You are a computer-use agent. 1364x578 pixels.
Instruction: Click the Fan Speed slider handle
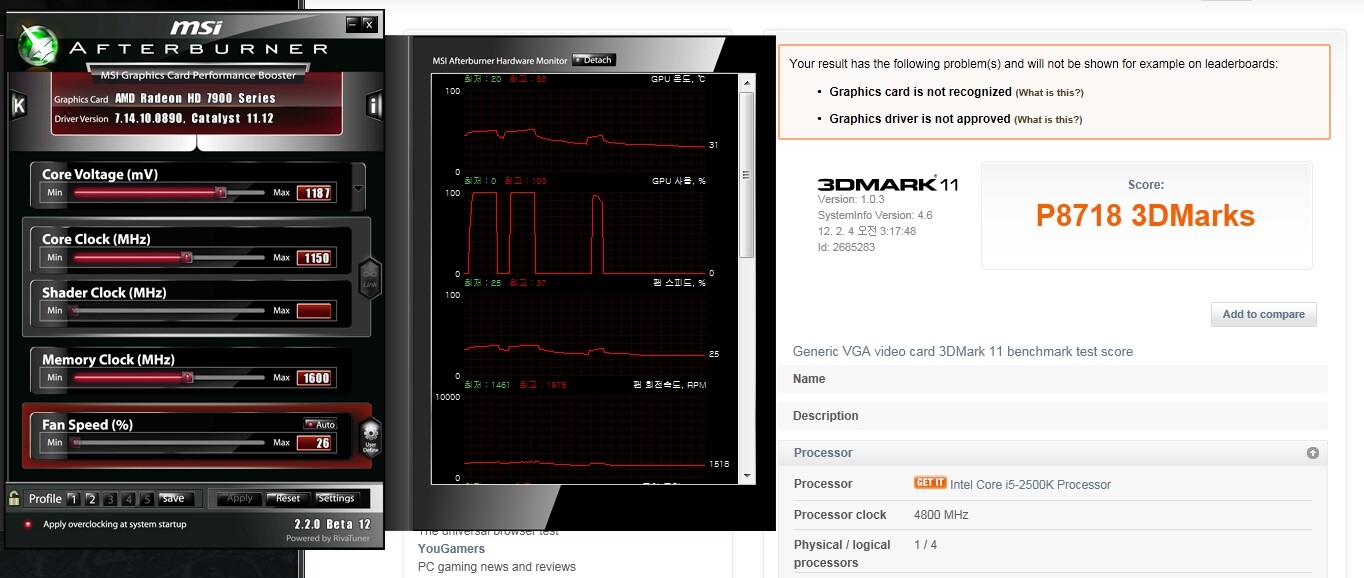[x=76, y=443]
